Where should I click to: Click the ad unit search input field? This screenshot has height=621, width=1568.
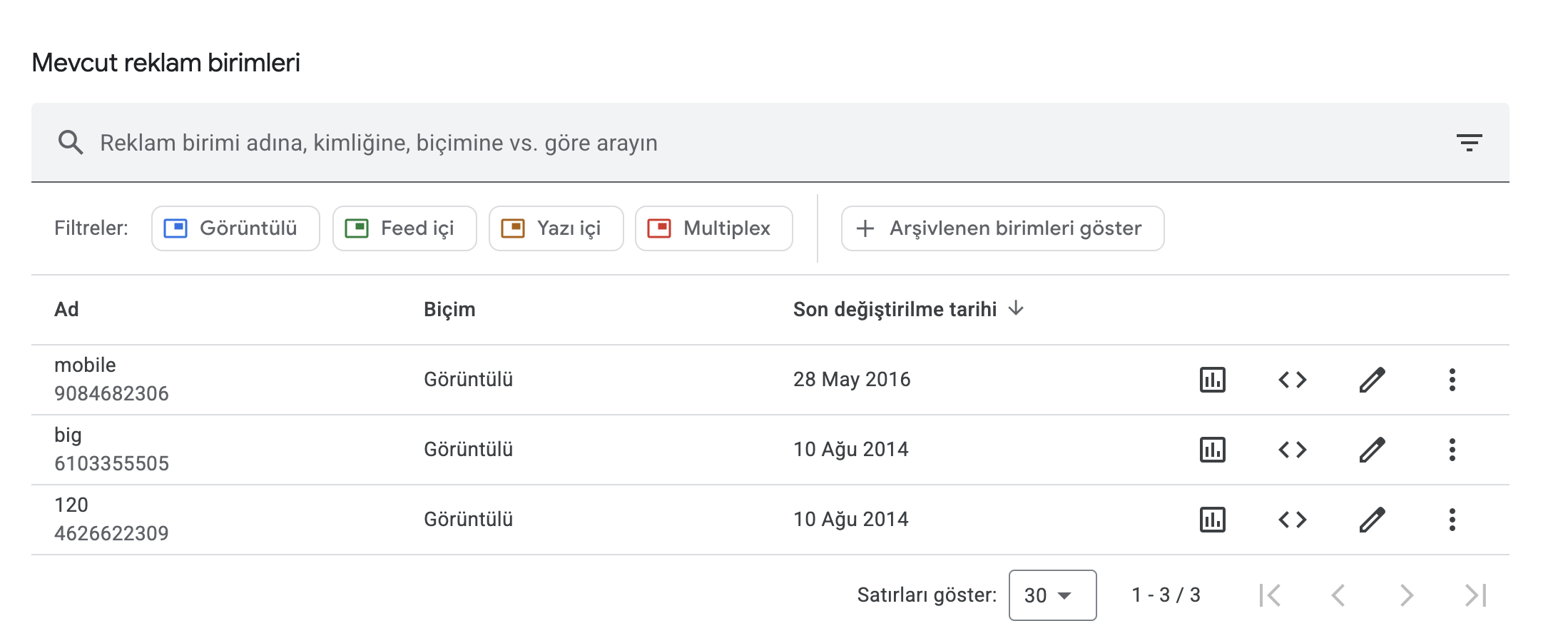(770, 143)
